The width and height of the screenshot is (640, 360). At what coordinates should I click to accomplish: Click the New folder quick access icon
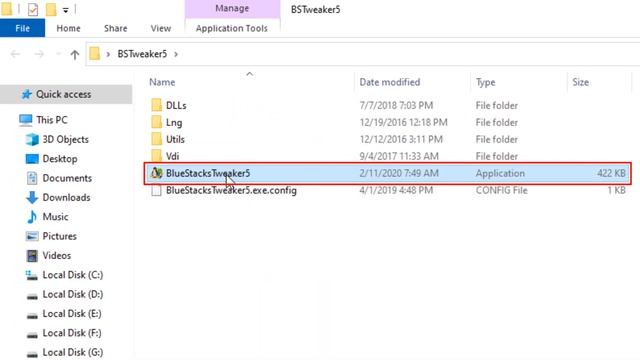(x=51, y=9)
